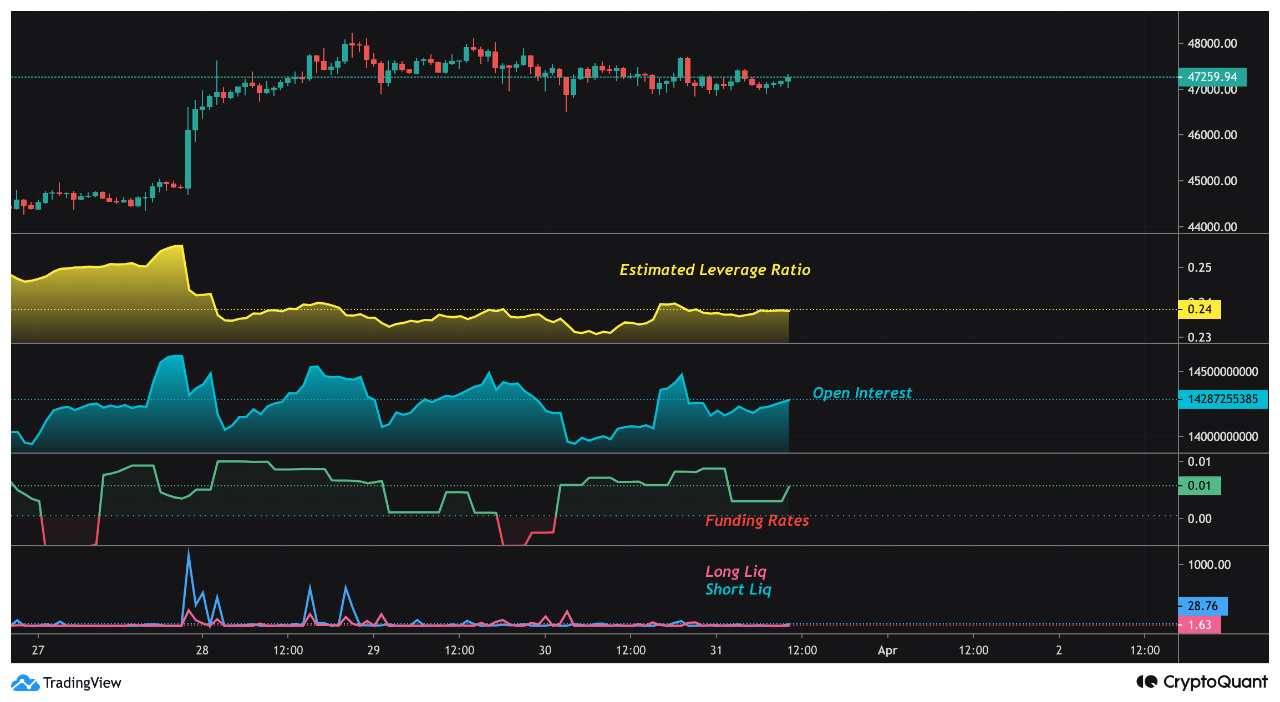1280x702 pixels.
Task: Select the Estimated Leverage Ratio label
Action: coord(715,270)
